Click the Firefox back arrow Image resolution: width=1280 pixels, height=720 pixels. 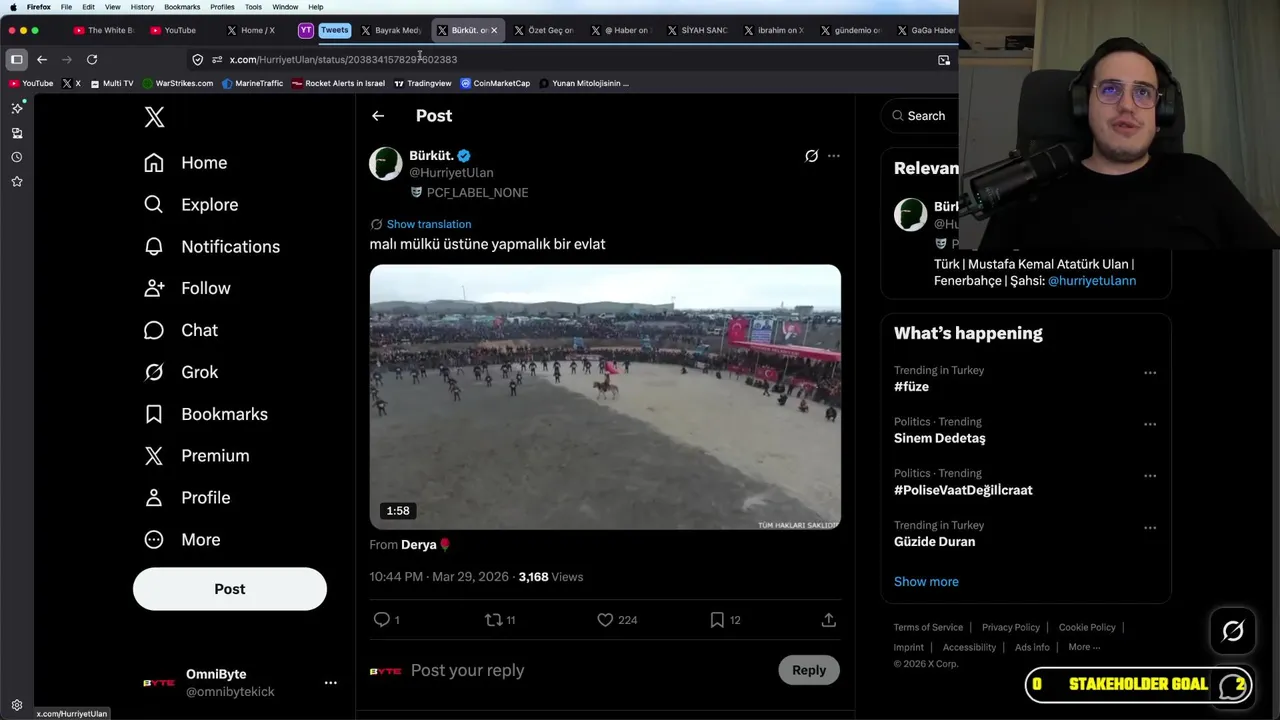pos(42,60)
